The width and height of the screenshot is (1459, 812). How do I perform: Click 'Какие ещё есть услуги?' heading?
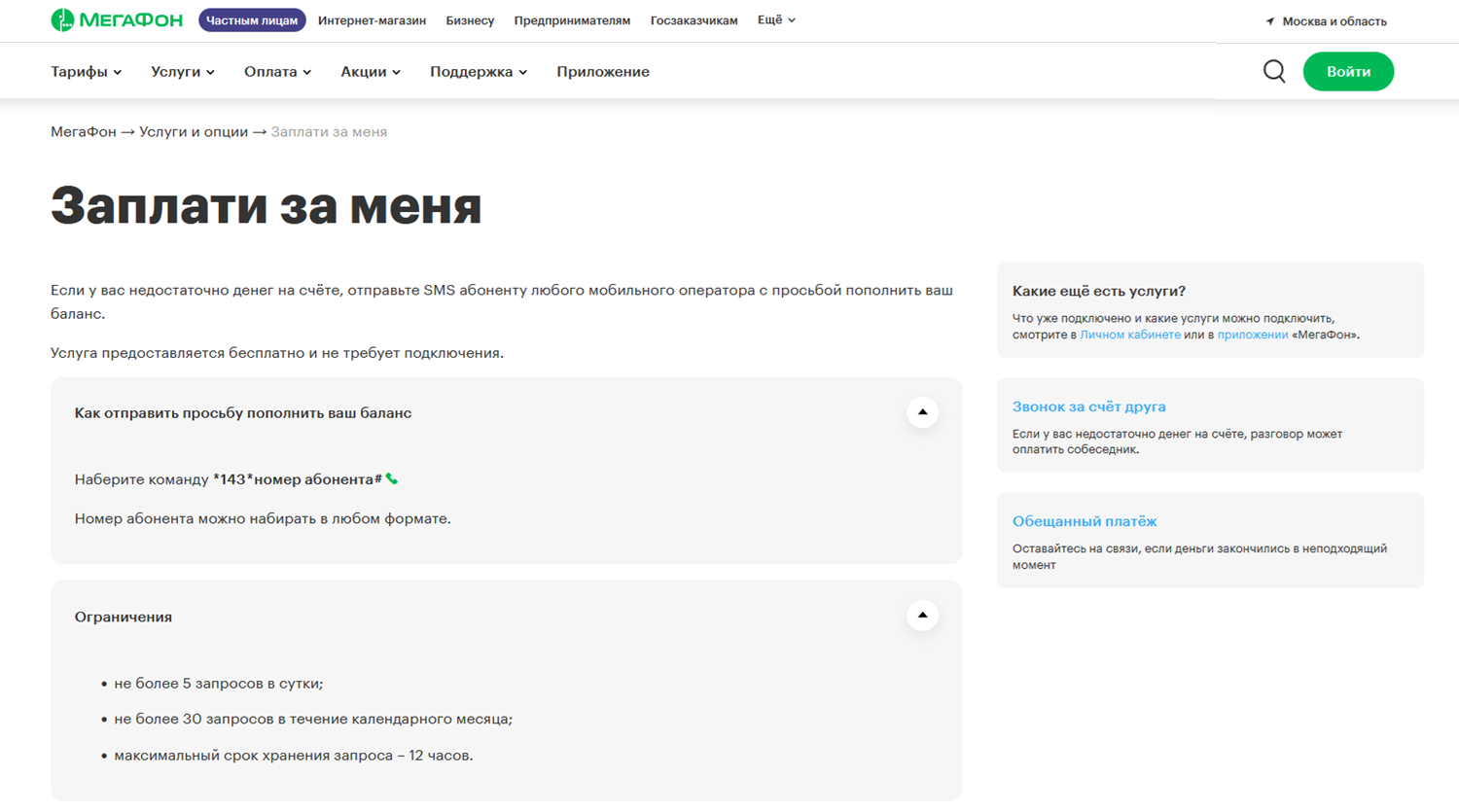pyautogui.click(x=1099, y=291)
